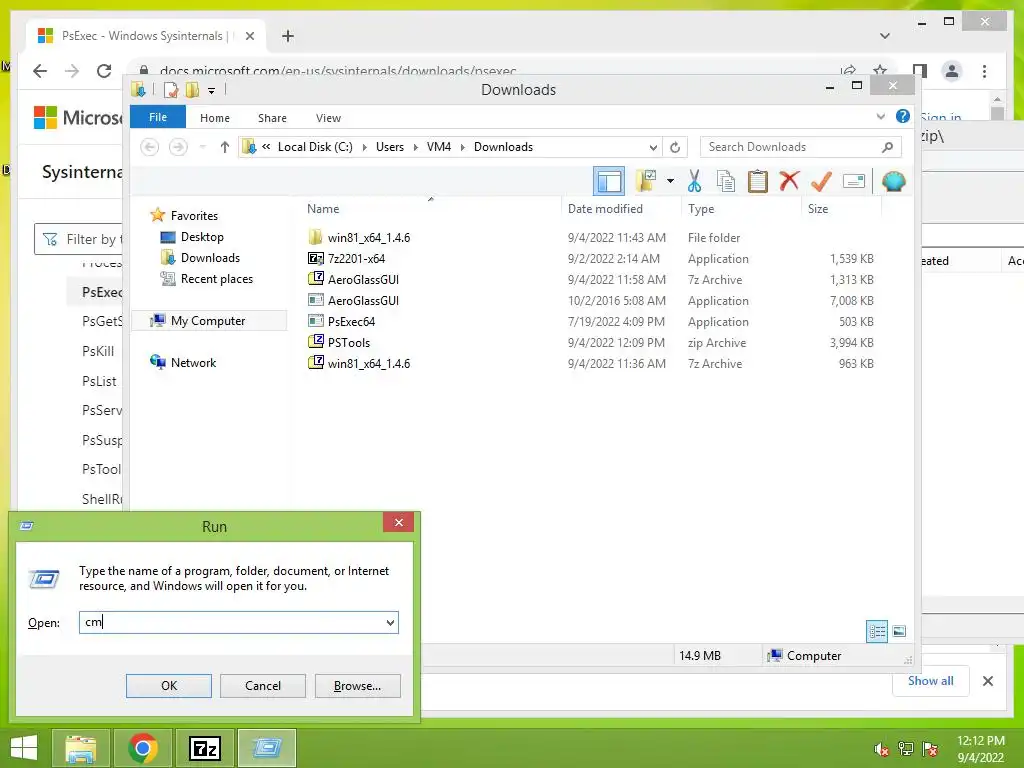The image size is (1024, 768).
Task: Open File Explorer on taskbar
Action: [x=80, y=748]
